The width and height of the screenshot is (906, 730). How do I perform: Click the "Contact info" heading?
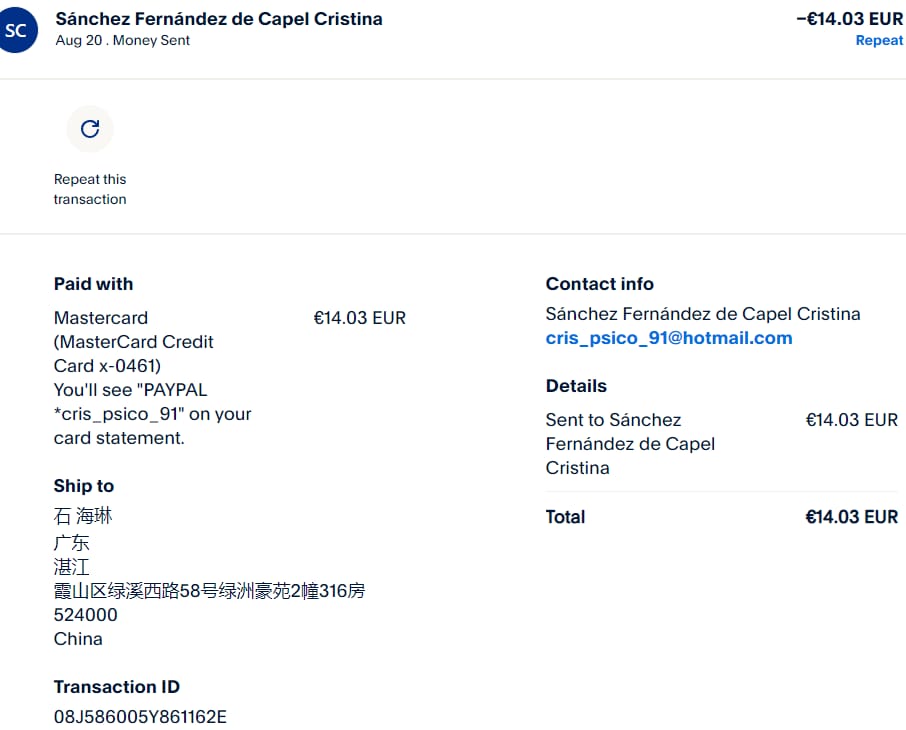point(600,284)
